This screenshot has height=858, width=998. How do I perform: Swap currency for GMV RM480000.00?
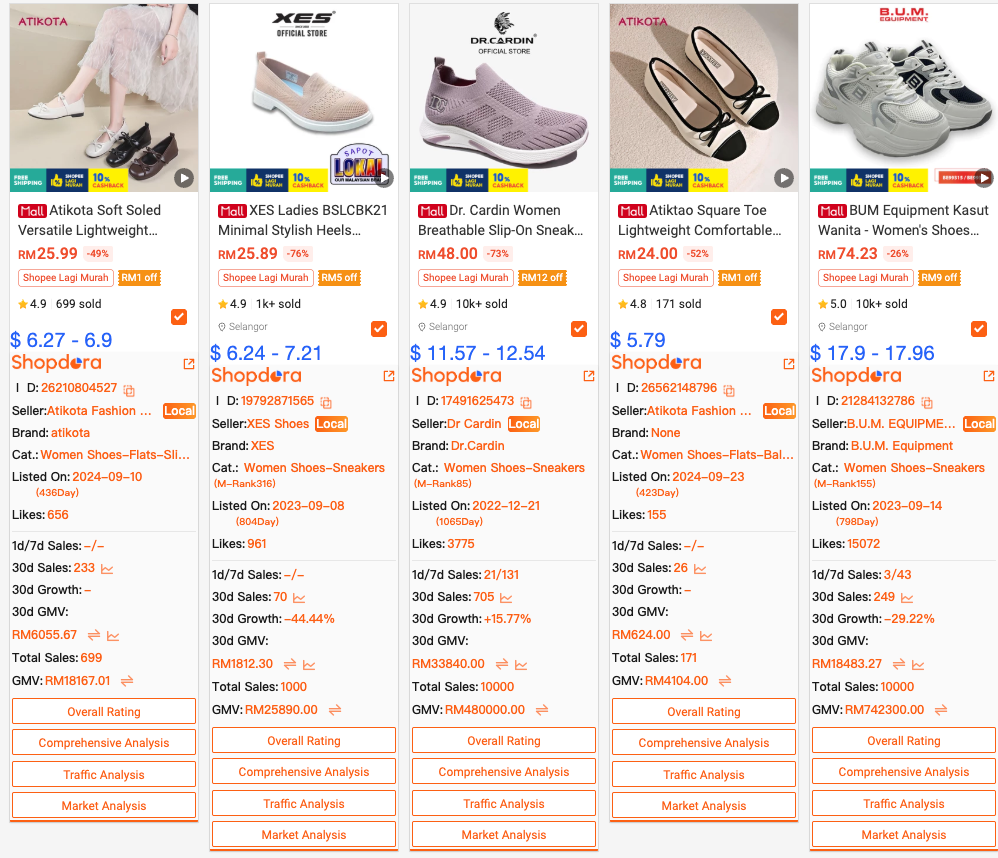(x=542, y=710)
